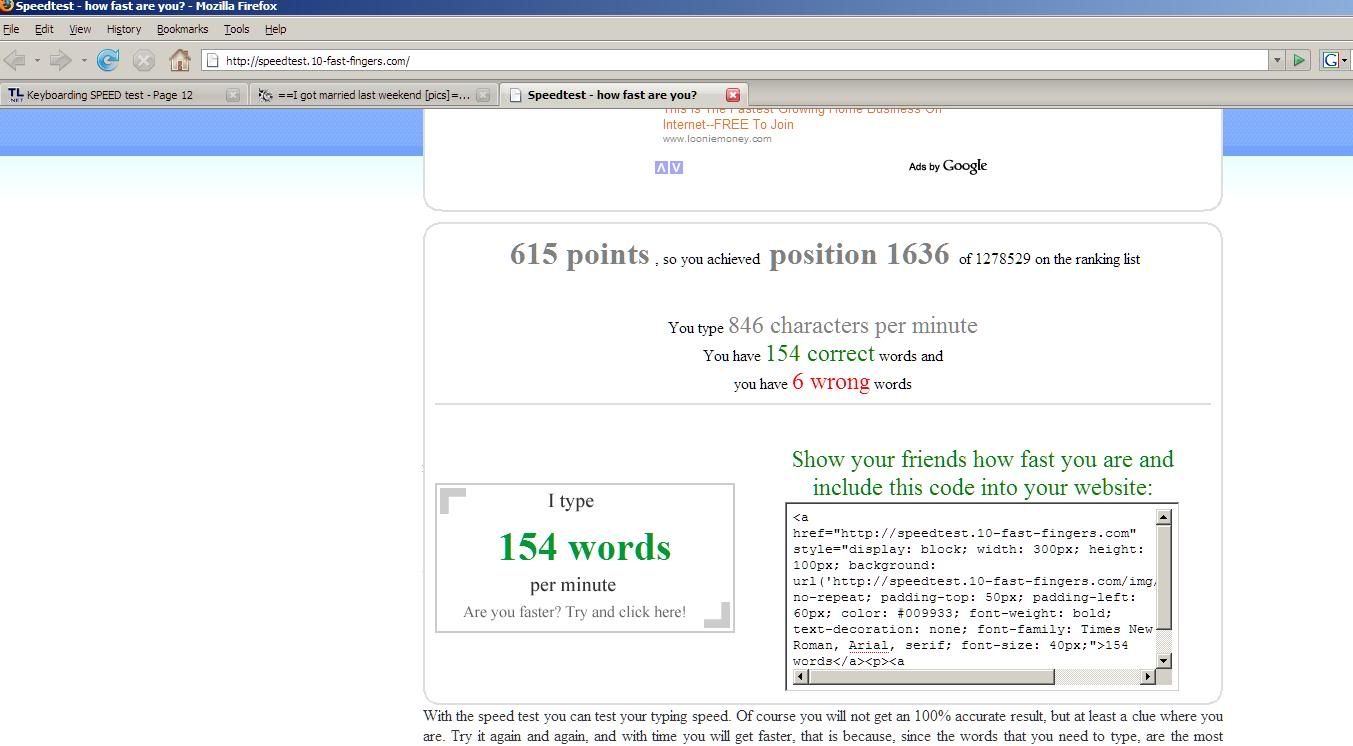Click the '154 correct' words text

pos(820,354)
